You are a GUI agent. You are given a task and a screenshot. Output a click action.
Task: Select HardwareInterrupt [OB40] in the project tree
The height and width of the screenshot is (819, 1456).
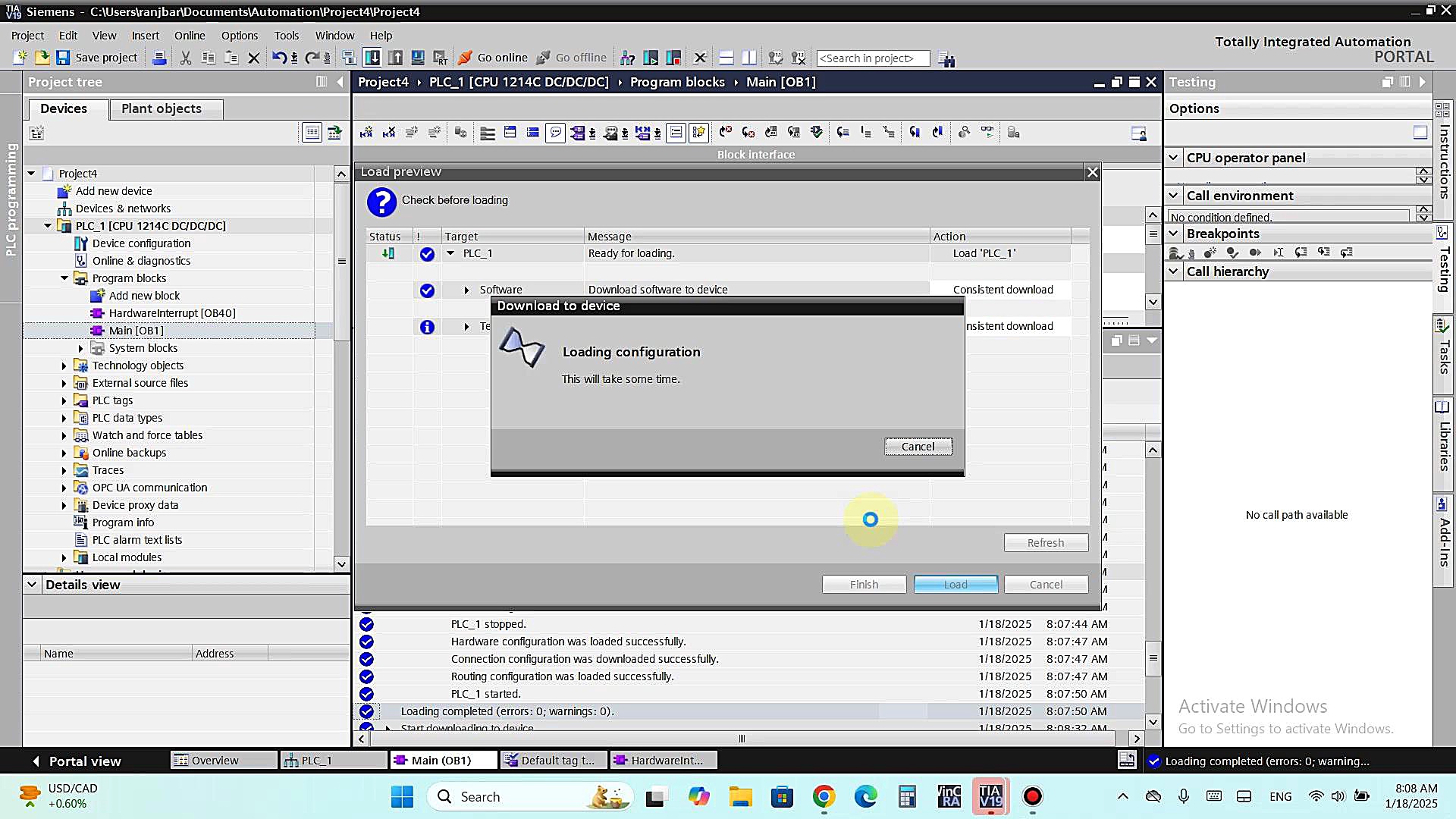(x=171, y=313)
